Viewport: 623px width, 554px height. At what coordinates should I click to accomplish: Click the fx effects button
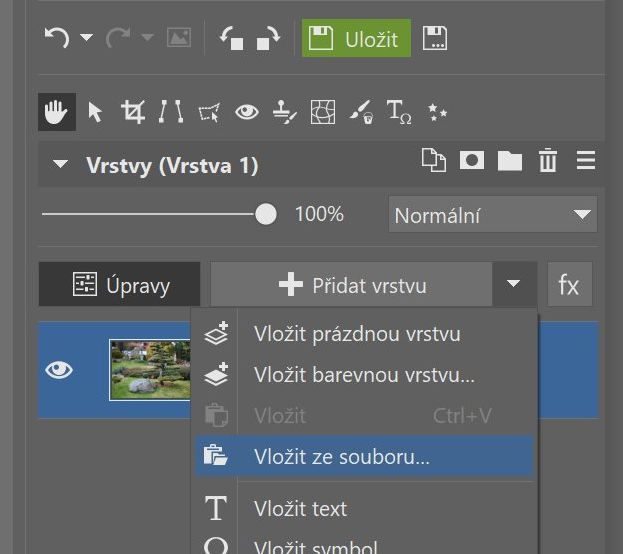[x=569, y=284]
